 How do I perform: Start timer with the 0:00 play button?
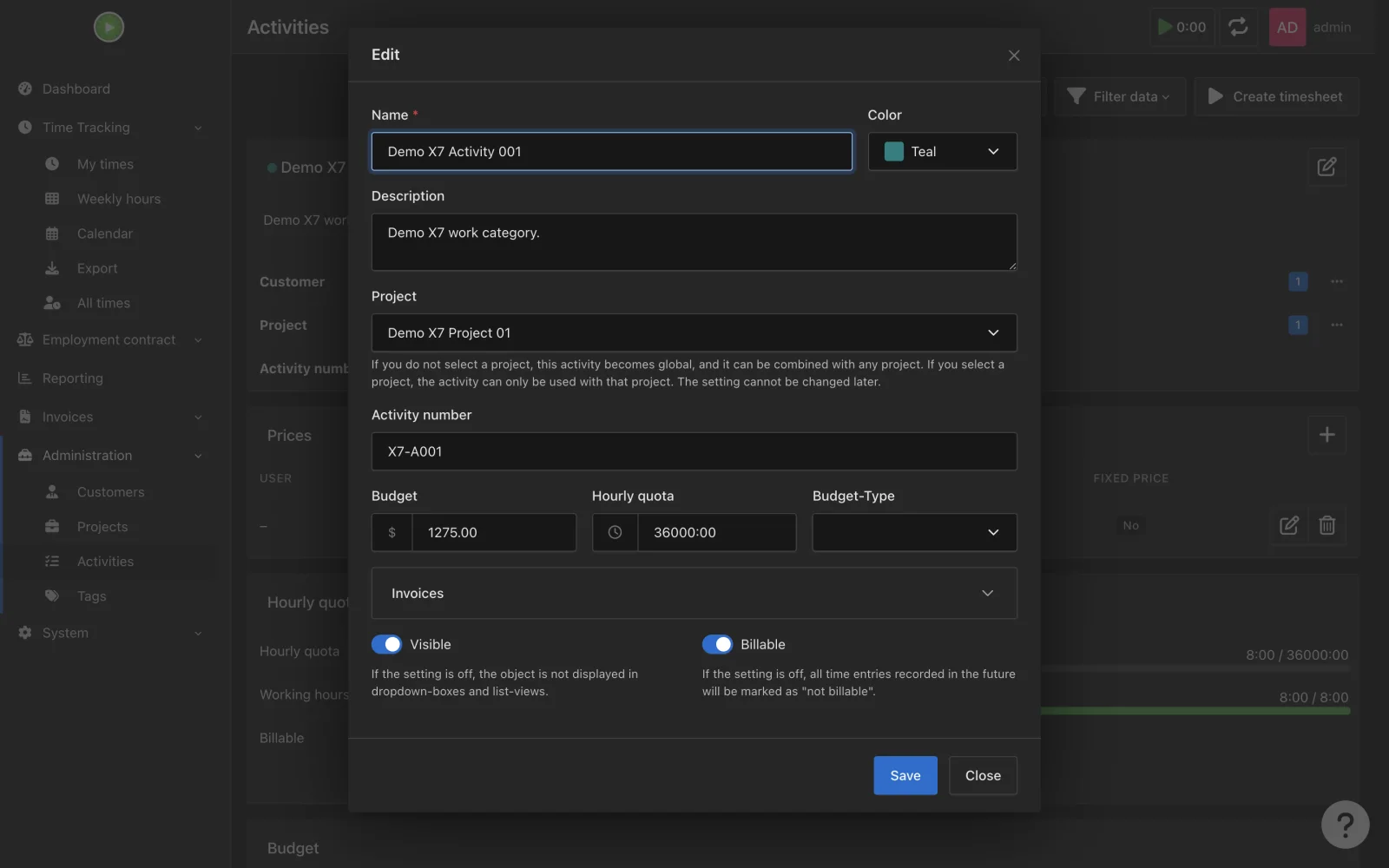coord(1182,27)
